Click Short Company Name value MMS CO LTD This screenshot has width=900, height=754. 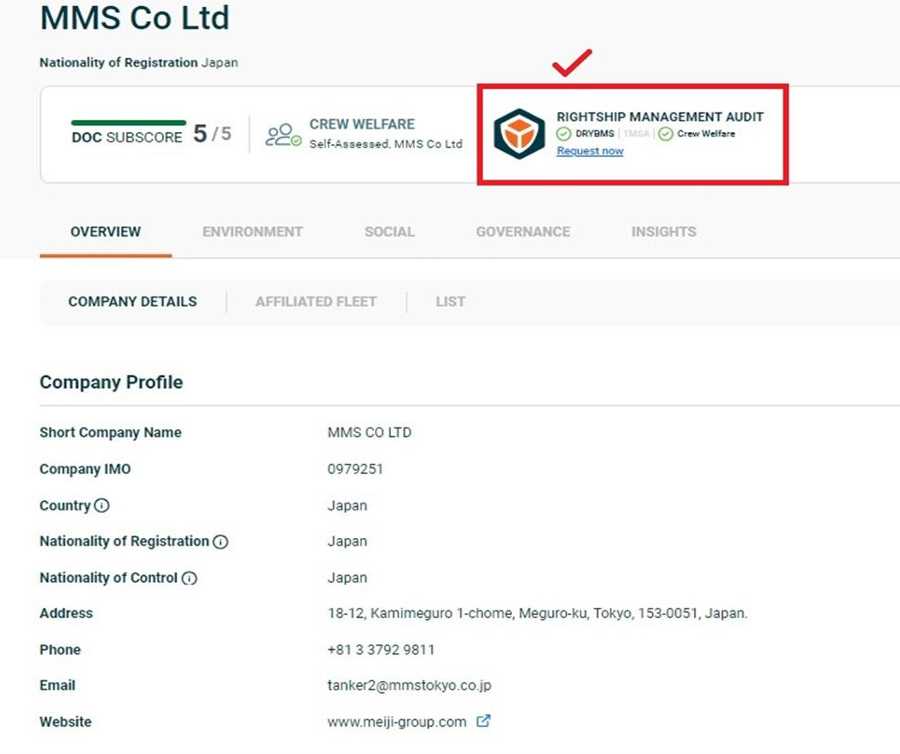point(370,433)
